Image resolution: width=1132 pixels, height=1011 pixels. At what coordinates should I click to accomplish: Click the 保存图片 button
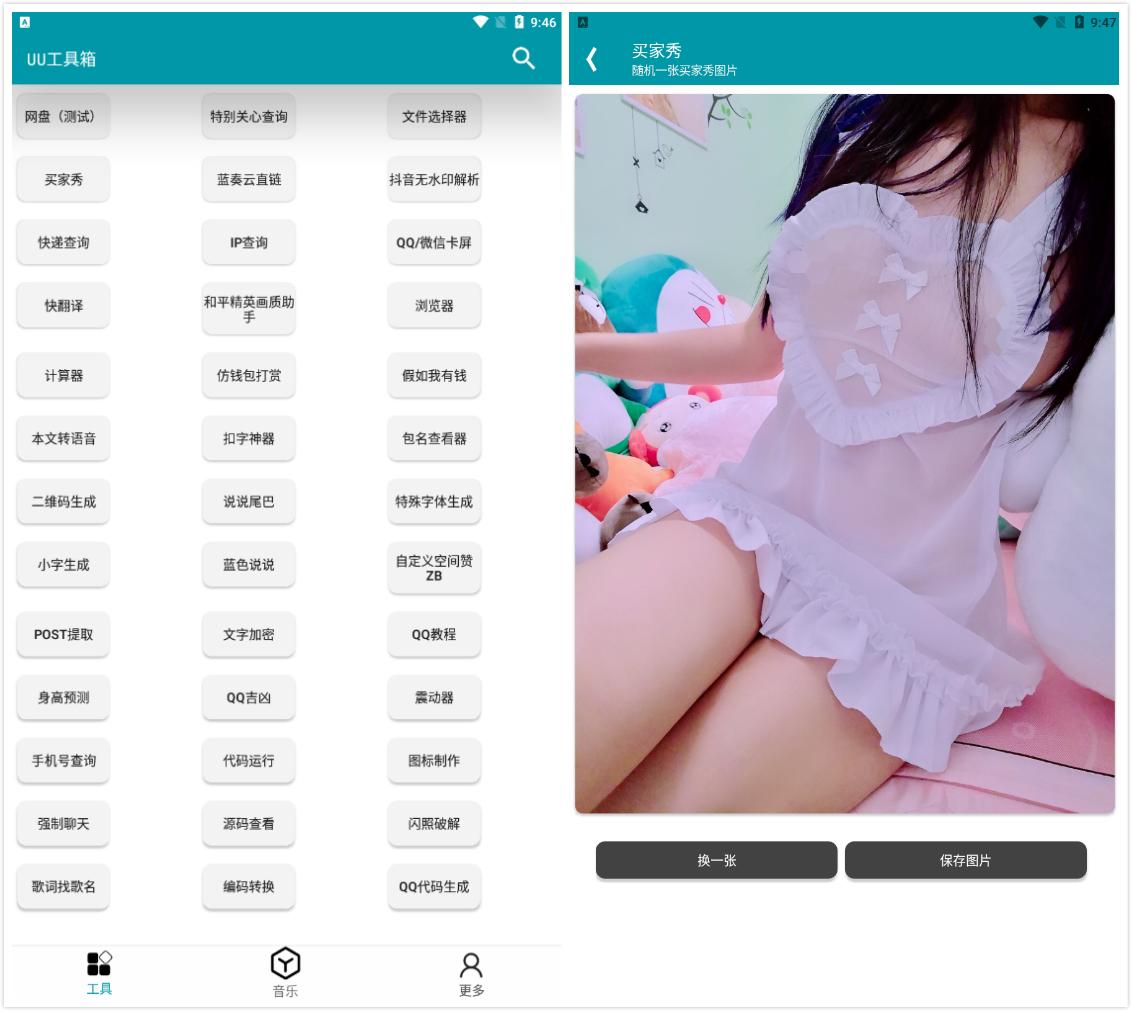(965, 860)
